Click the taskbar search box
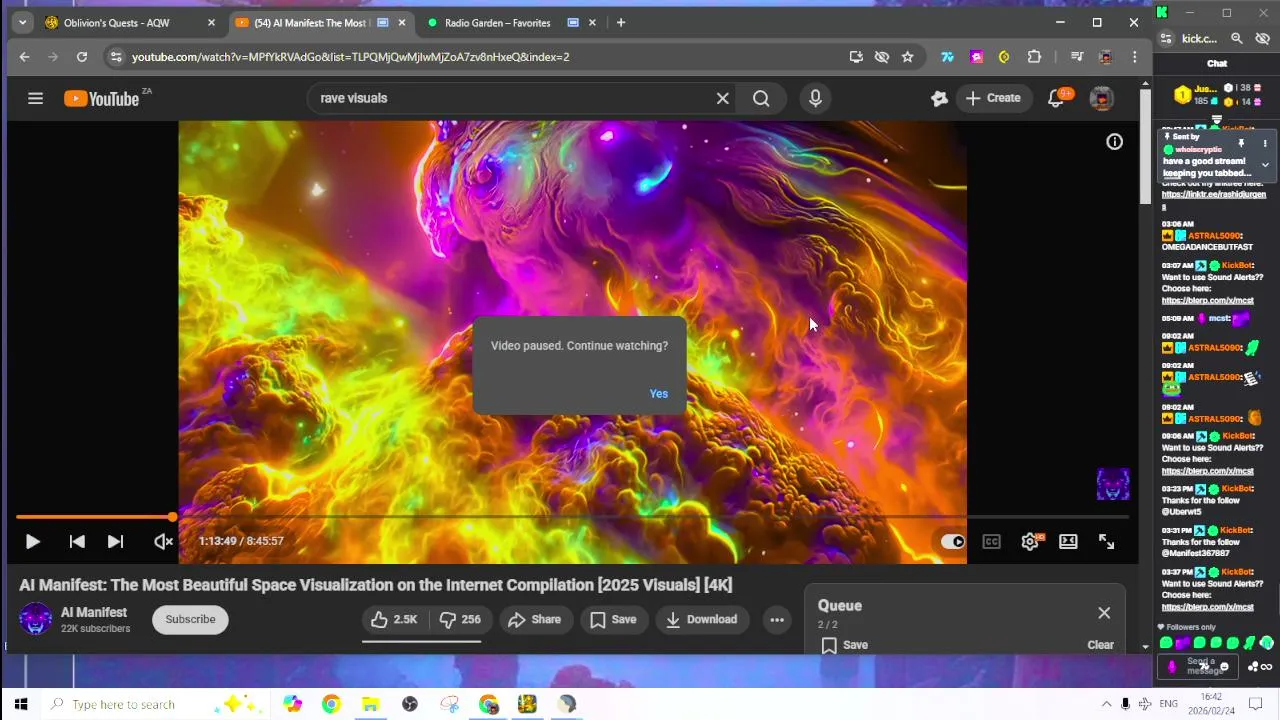 pos(156,704)
